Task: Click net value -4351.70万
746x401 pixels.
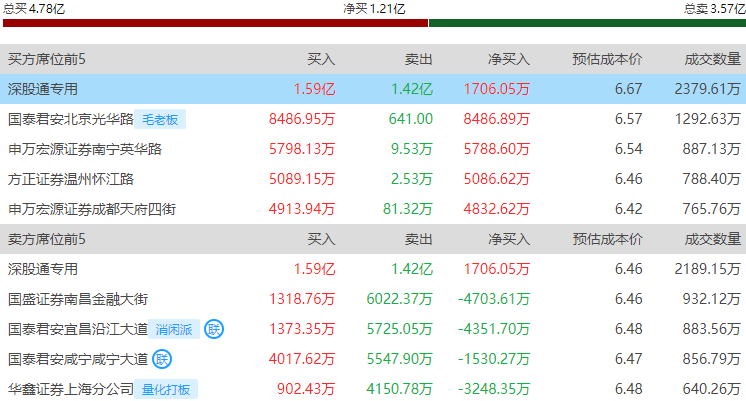Action: coord(494,329)
